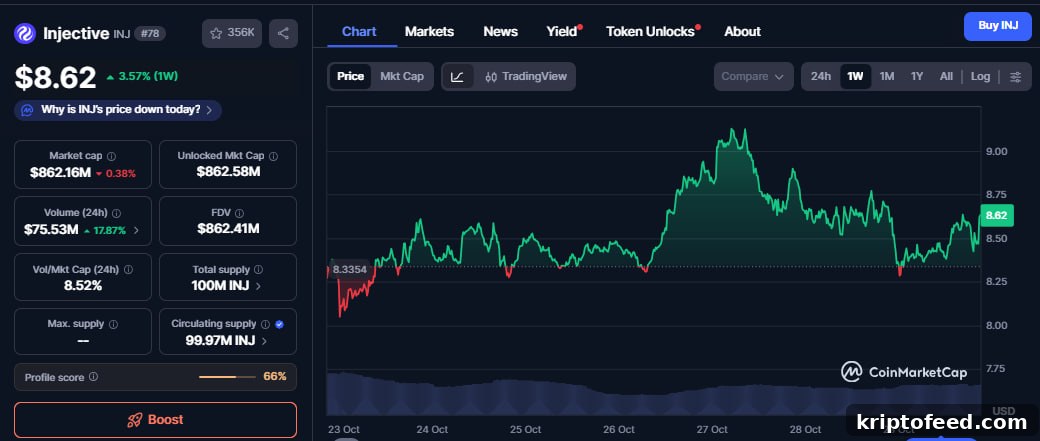
Task: Open the Yield tab
Action: coord(562,31)
